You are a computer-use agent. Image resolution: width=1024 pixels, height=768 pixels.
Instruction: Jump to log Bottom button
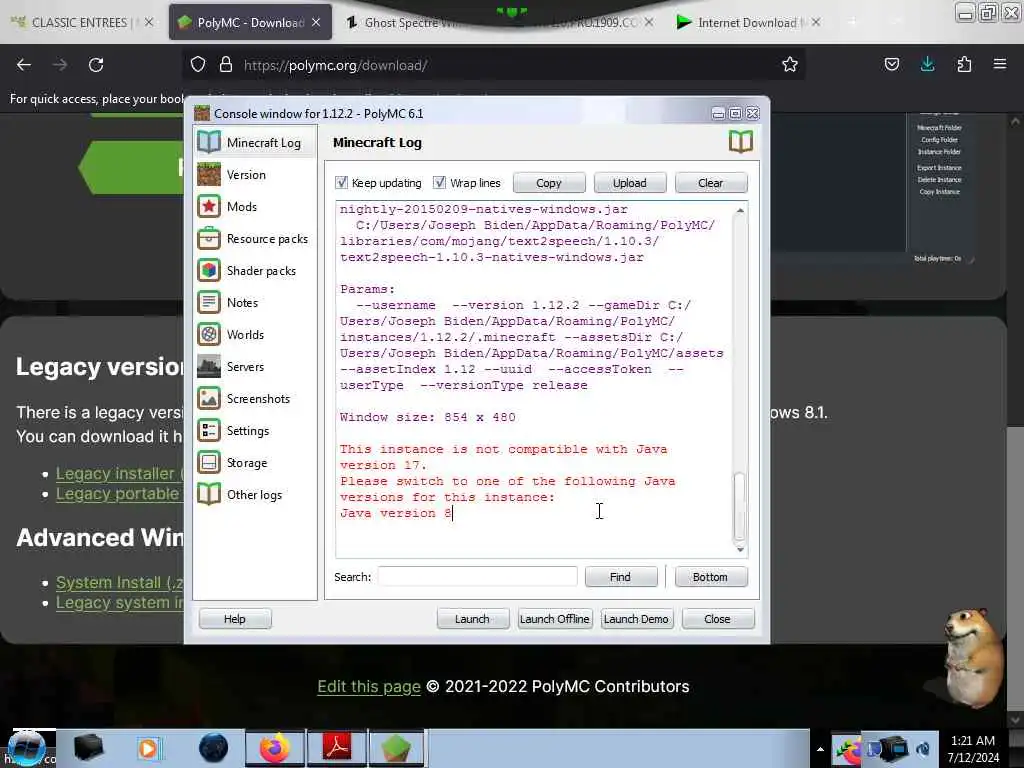click(711, 577)
